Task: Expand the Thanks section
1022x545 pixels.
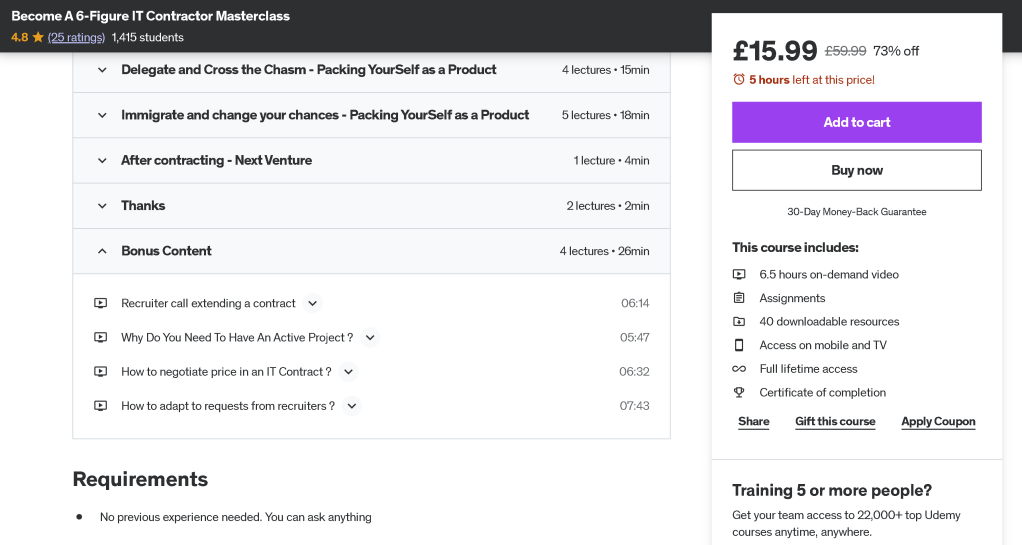Action: pyautogui.click(x=372, y=206)
